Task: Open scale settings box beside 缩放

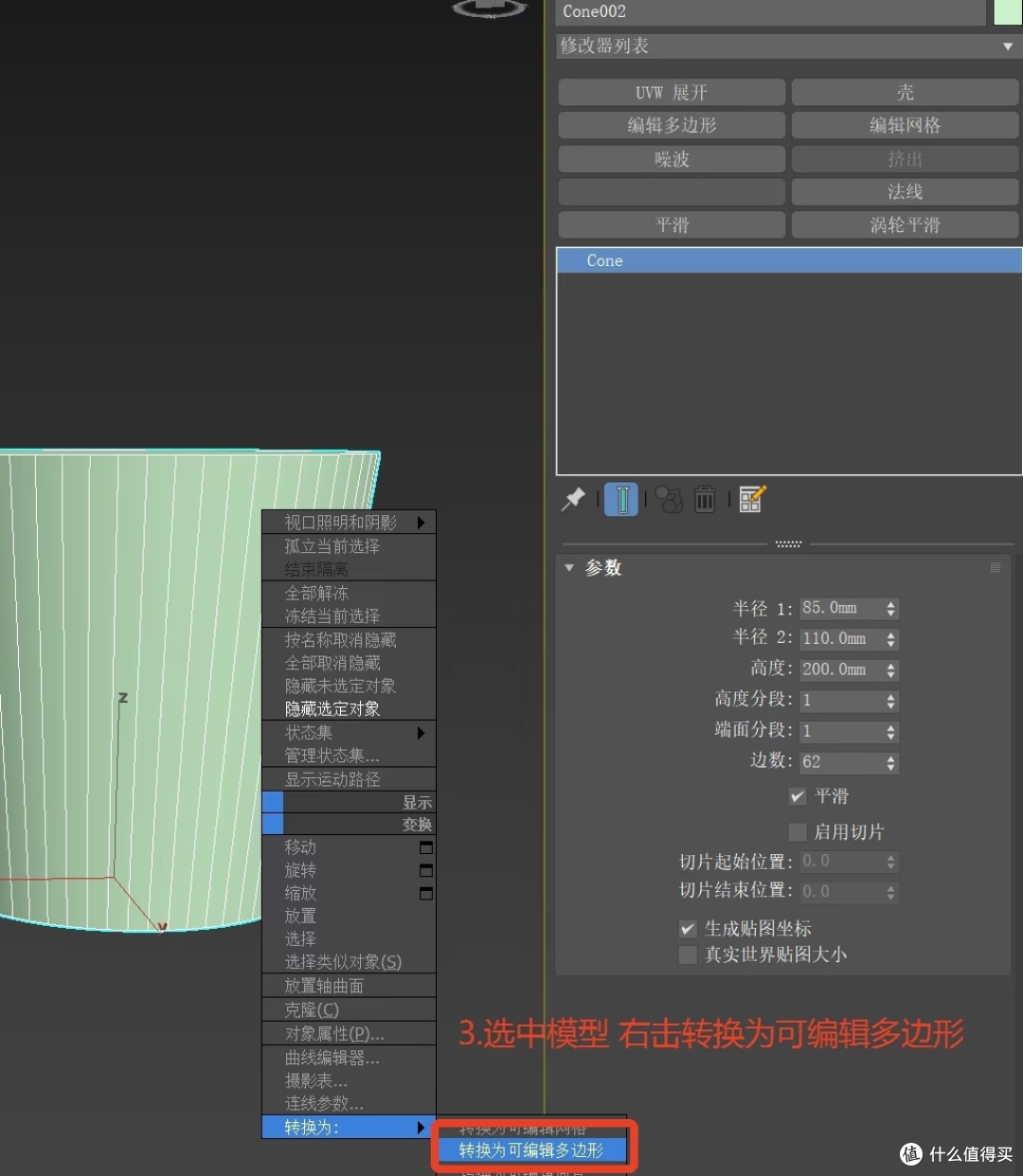Action: (x=426, y=893)
